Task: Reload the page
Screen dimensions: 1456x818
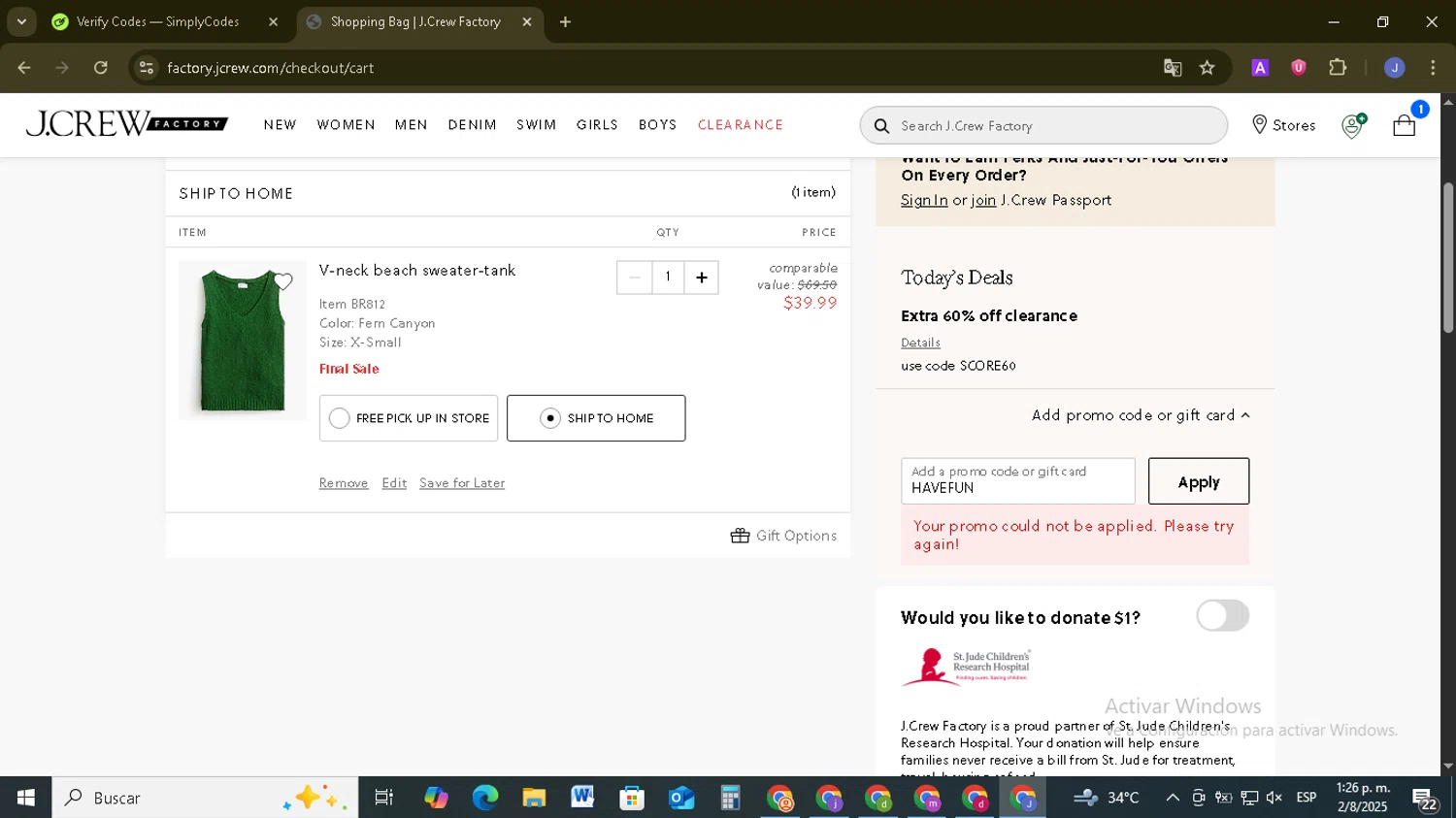Action: coord(101,68)
